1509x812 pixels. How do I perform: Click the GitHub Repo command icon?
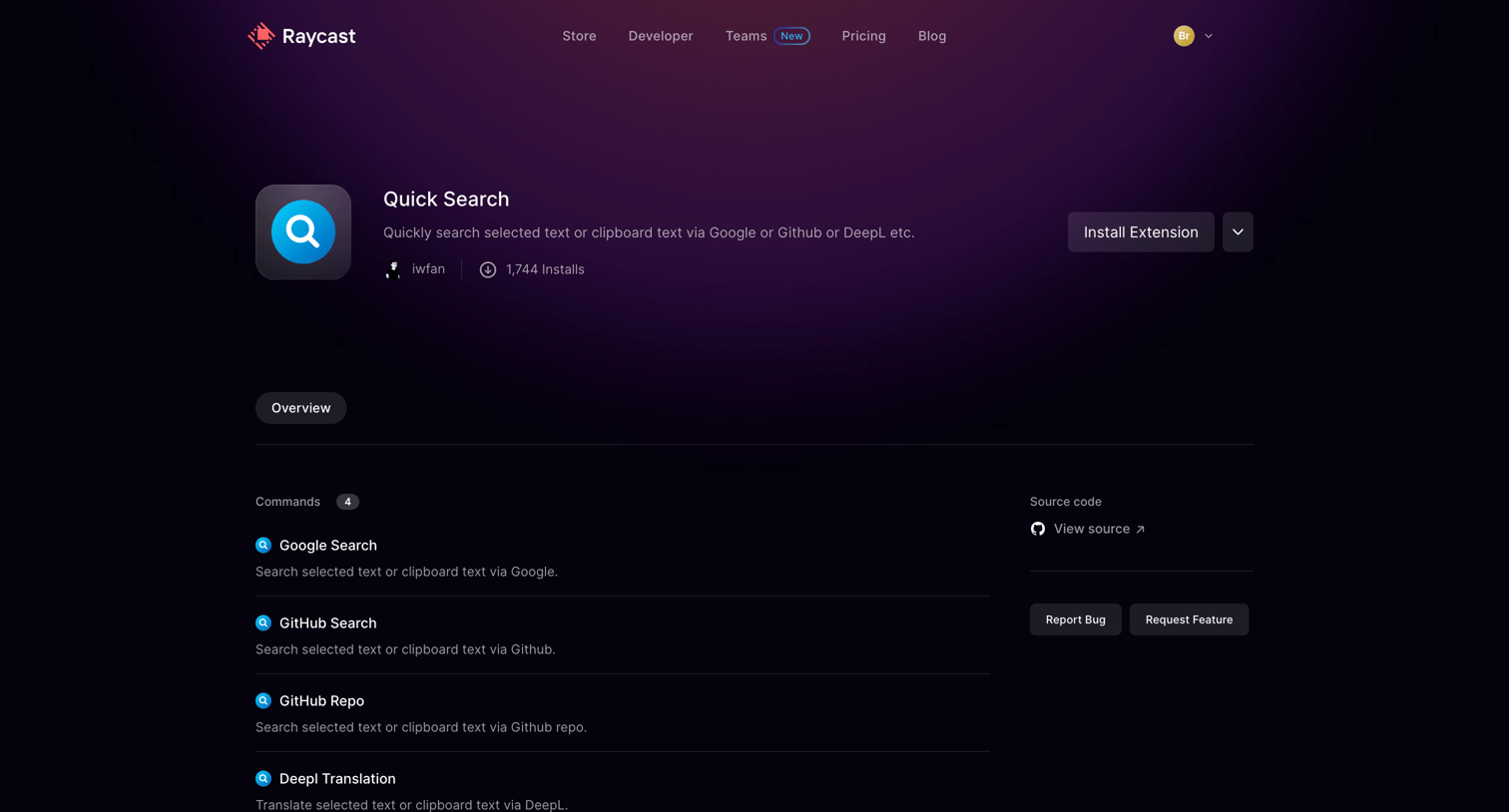[263, 701]
